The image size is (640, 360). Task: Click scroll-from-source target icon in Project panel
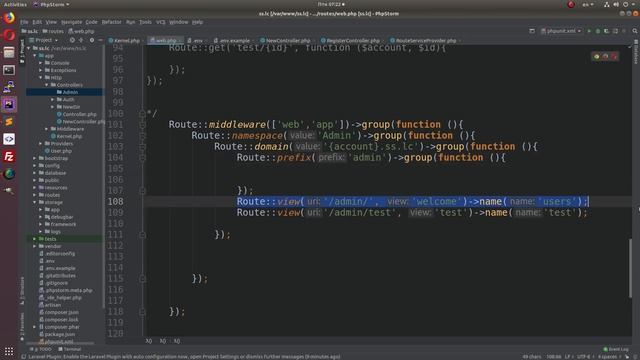72,40
